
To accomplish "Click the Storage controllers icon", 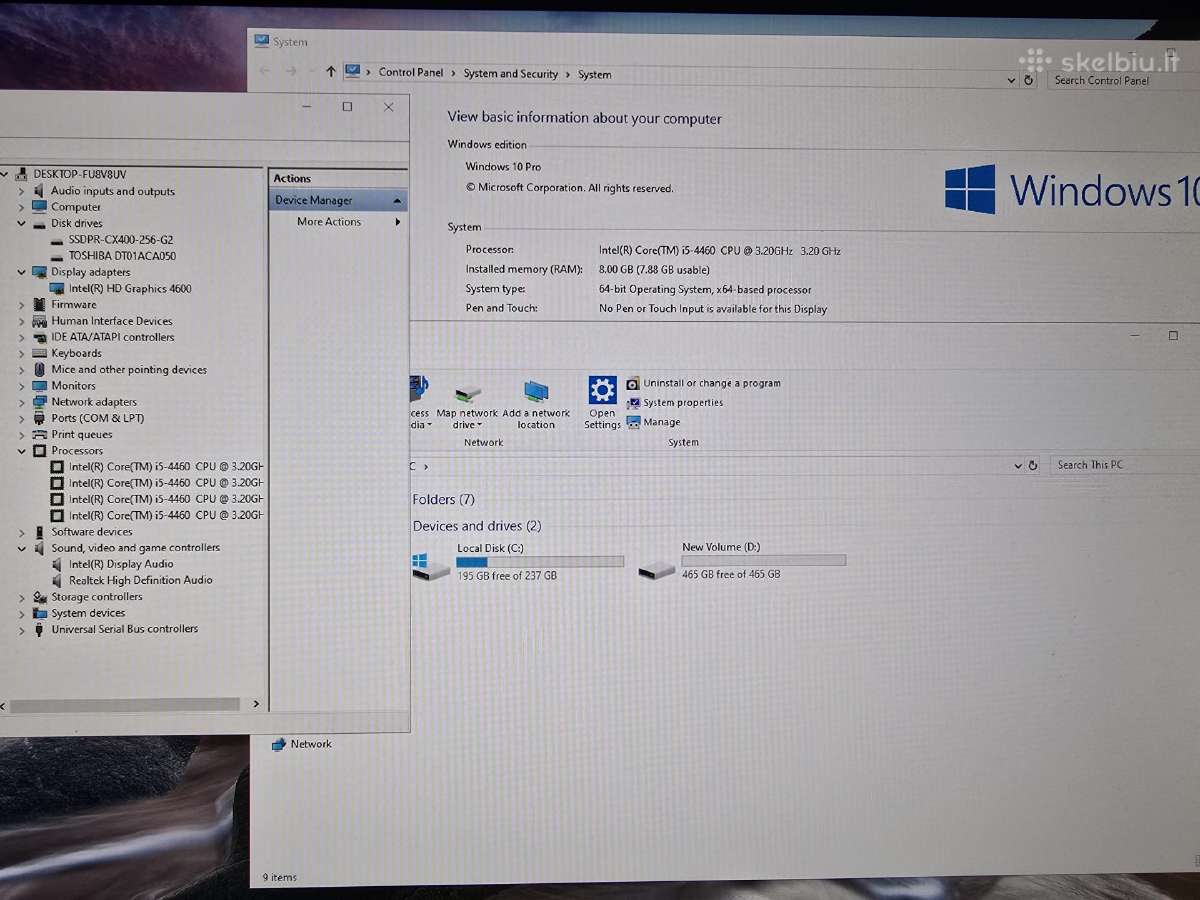I will tap(40, 597).
